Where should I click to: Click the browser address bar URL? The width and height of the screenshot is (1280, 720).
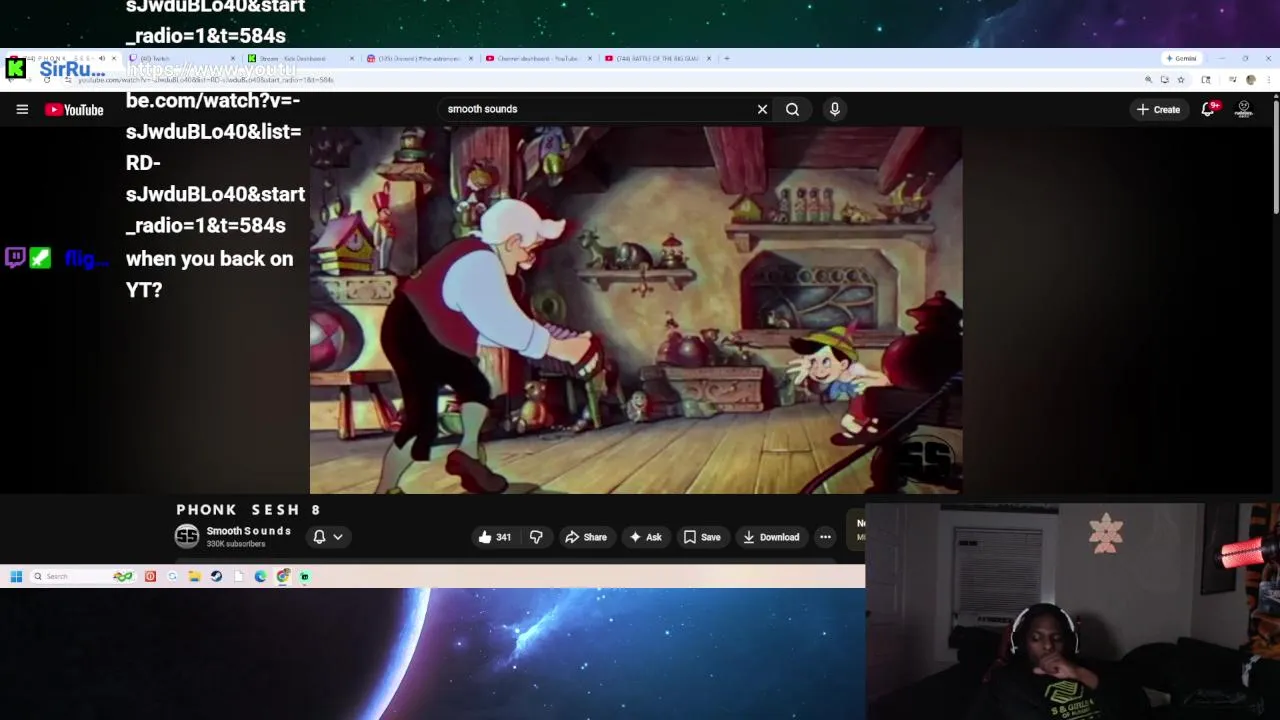click(206, 79)
